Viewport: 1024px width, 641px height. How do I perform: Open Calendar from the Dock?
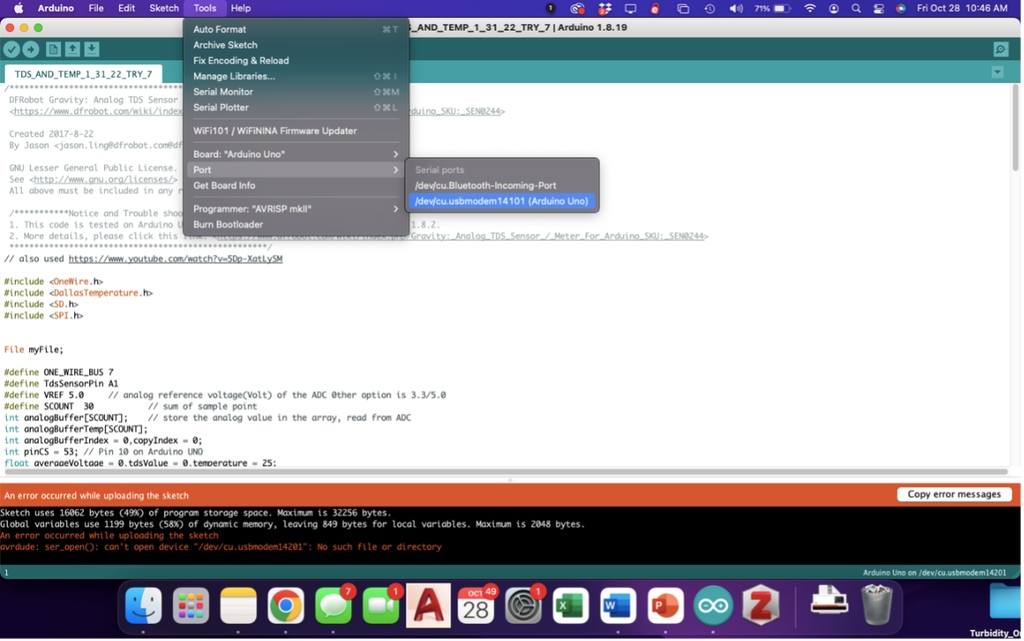(476, 606)
